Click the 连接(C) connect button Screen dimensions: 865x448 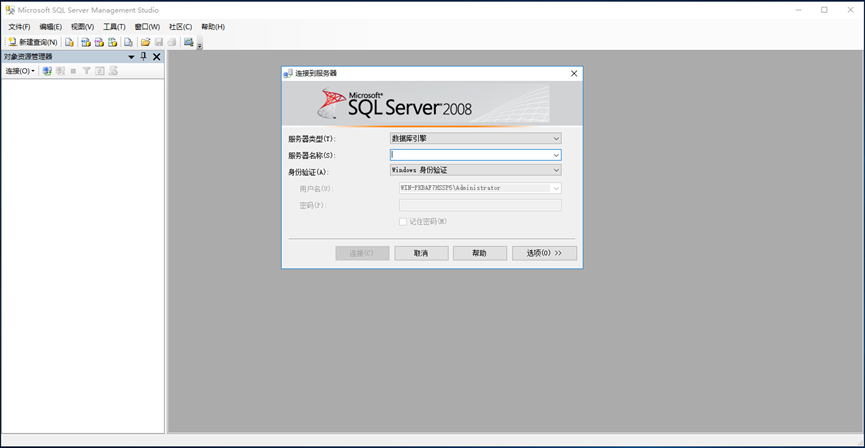coord(362,253)
